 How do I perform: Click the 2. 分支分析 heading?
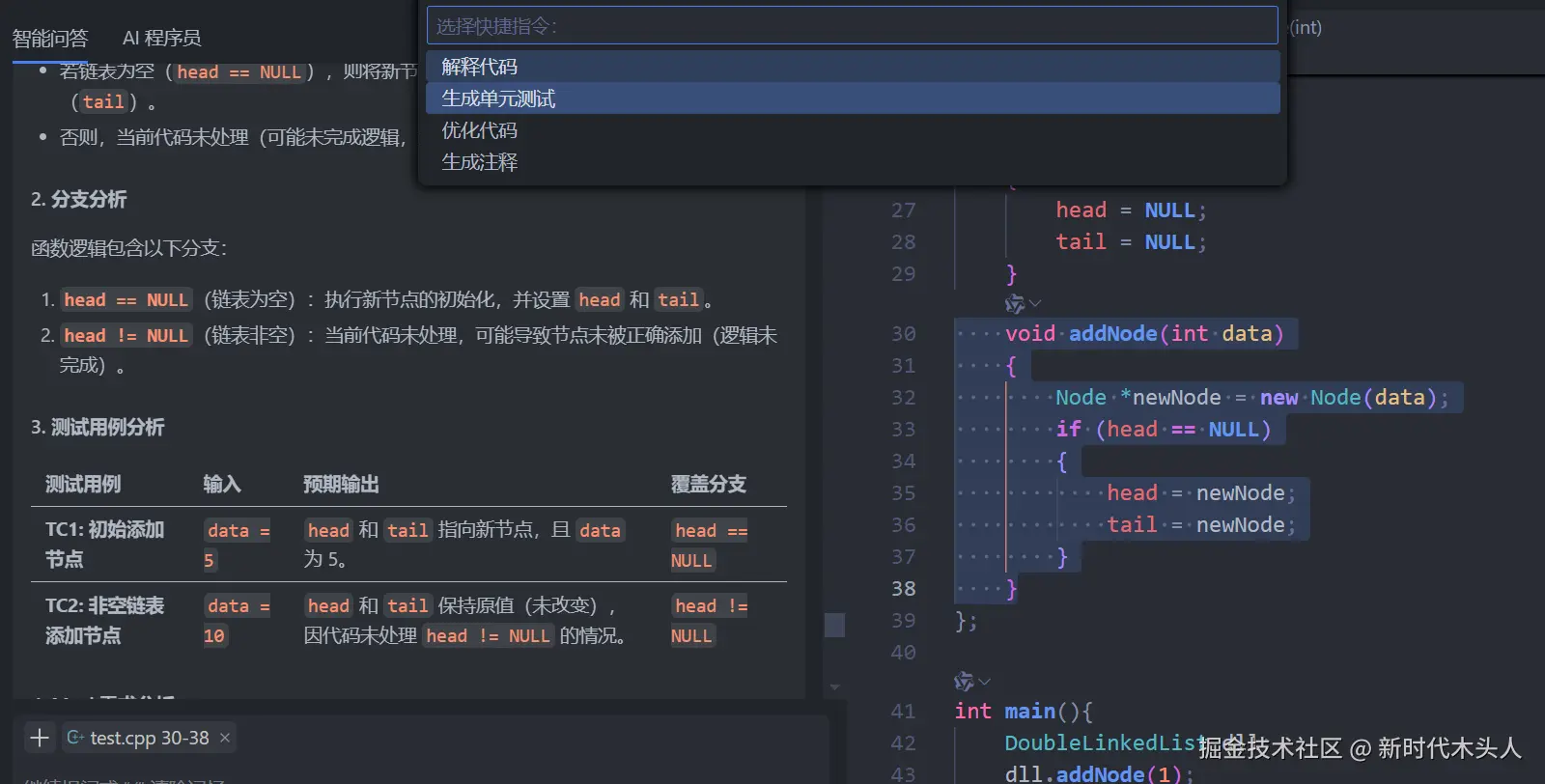pyautogui.click(x=78, y=200)
